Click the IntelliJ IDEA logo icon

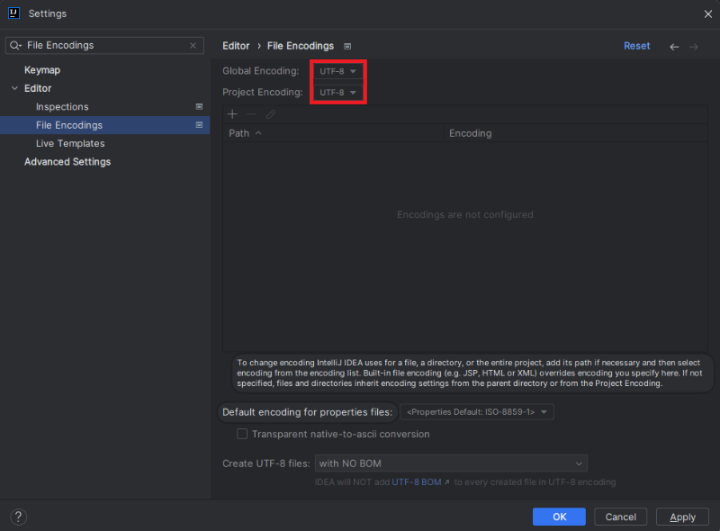pyautogui.click(x=14, y=13)
